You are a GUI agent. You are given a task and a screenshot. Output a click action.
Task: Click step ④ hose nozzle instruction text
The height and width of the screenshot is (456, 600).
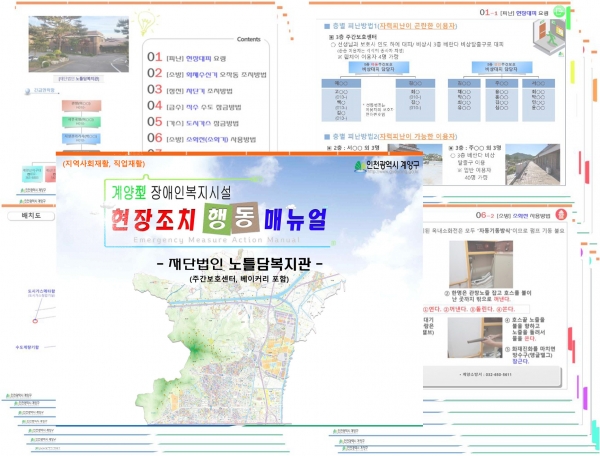(x=525, y=329)
